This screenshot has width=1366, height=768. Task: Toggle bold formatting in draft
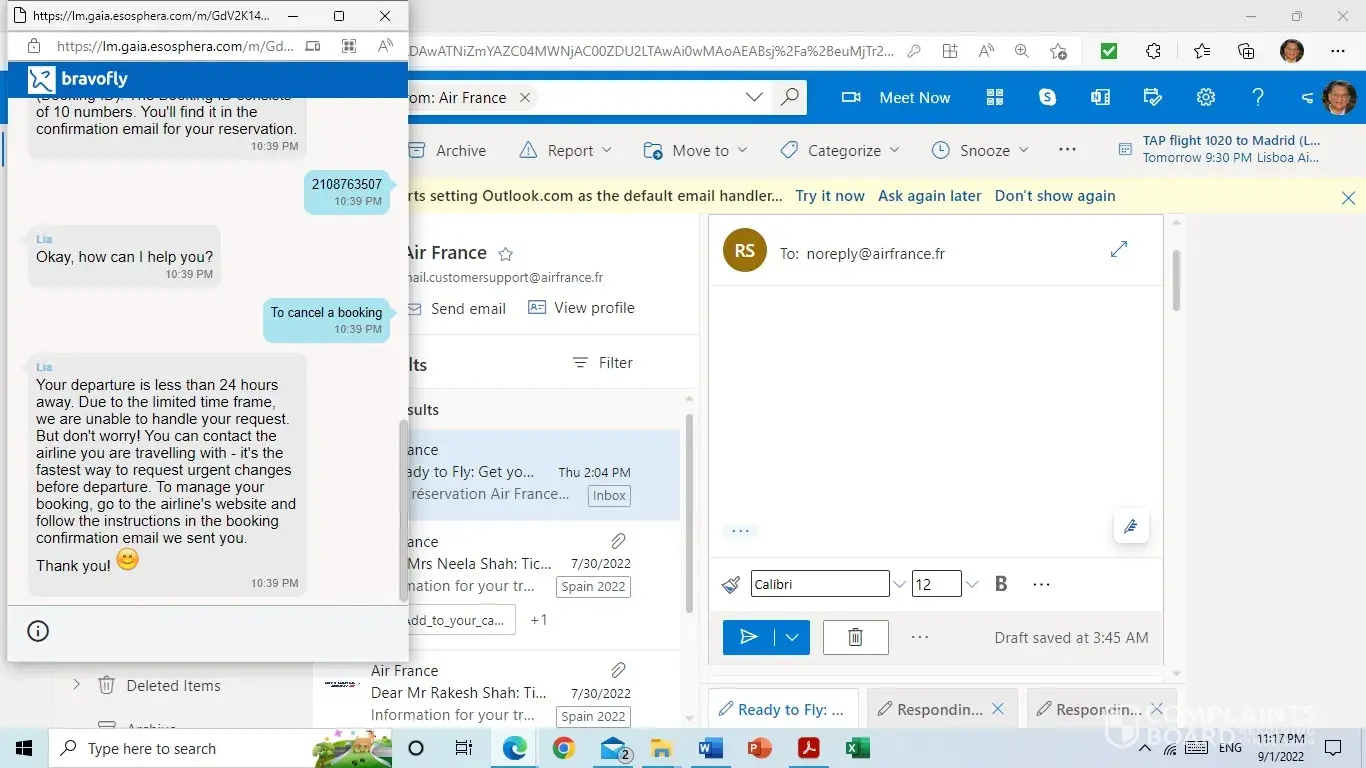[1000, 584]
